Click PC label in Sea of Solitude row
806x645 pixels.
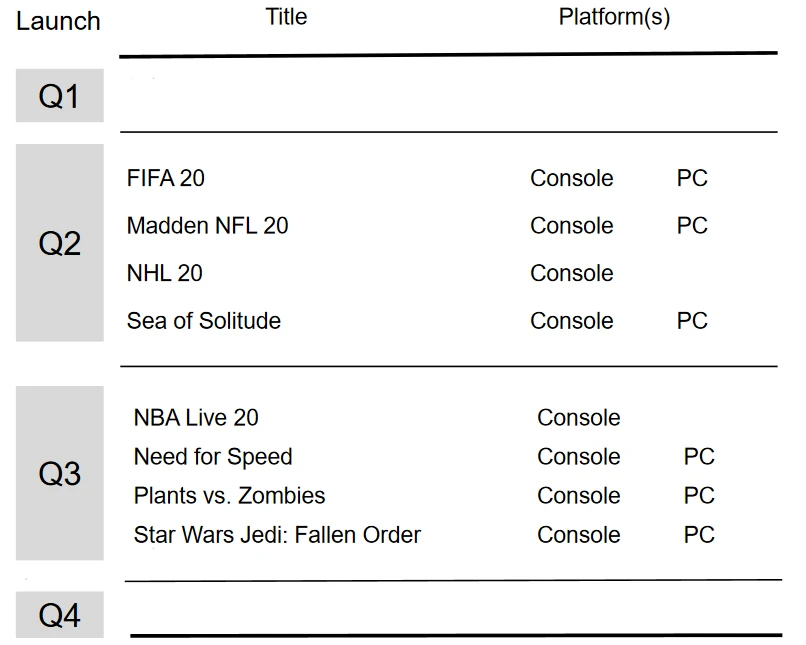692,321
